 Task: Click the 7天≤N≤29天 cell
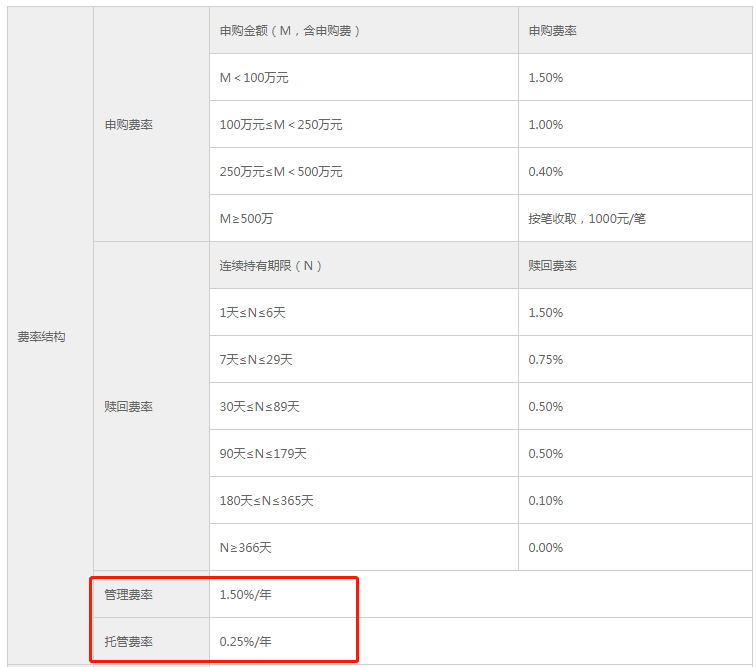[256, 360]
